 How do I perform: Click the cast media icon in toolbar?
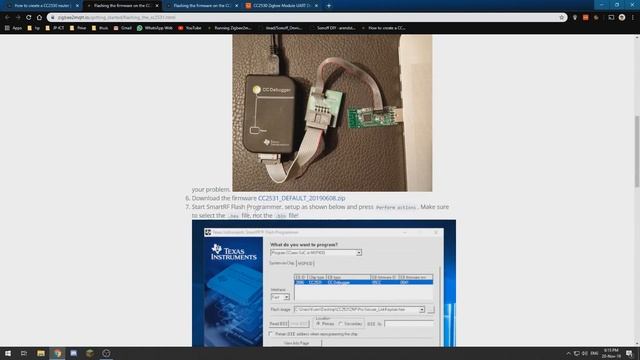(x=611, y=18)
